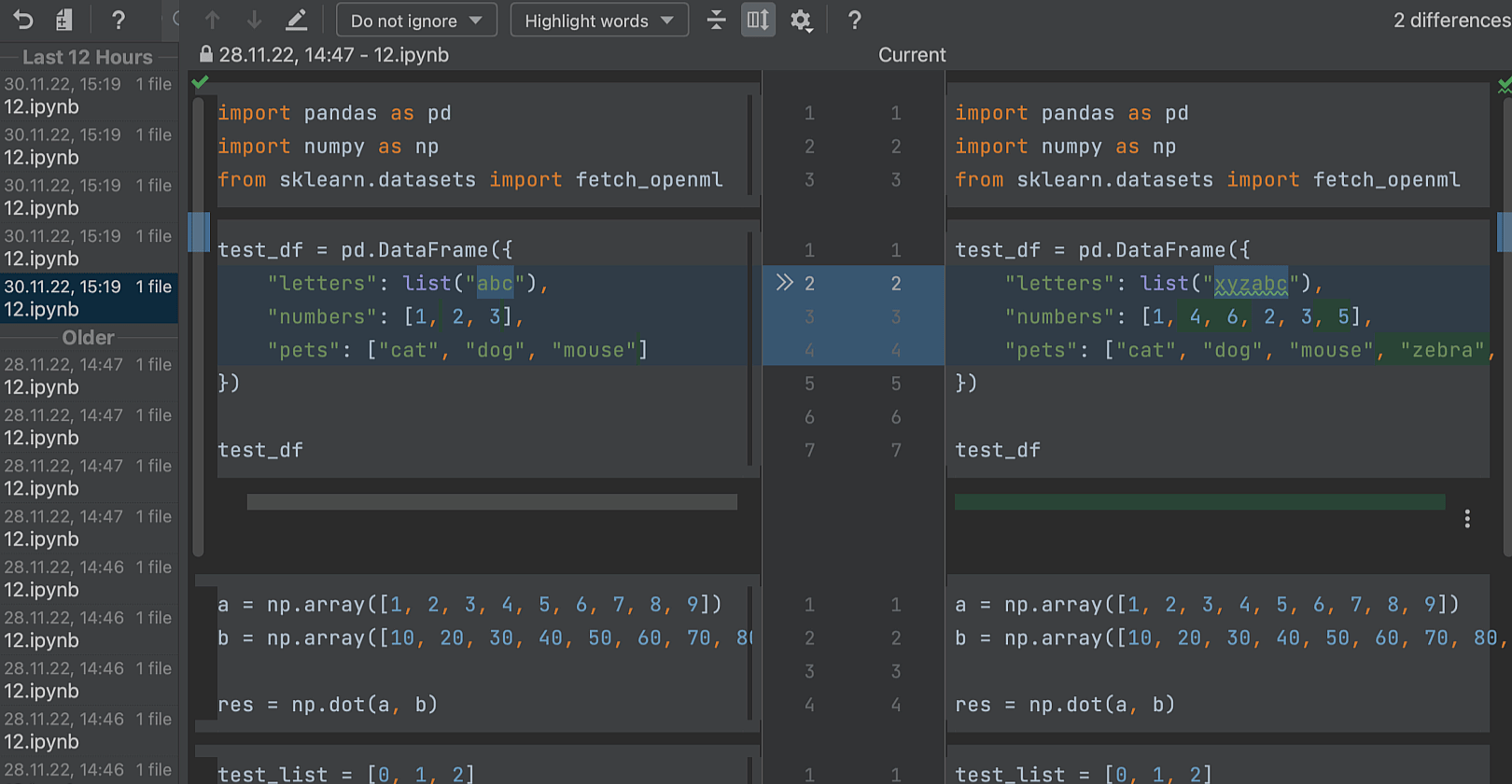1512x784 pixels.
Task: Click the diff viewer help question mark
Action: (854, 20)
